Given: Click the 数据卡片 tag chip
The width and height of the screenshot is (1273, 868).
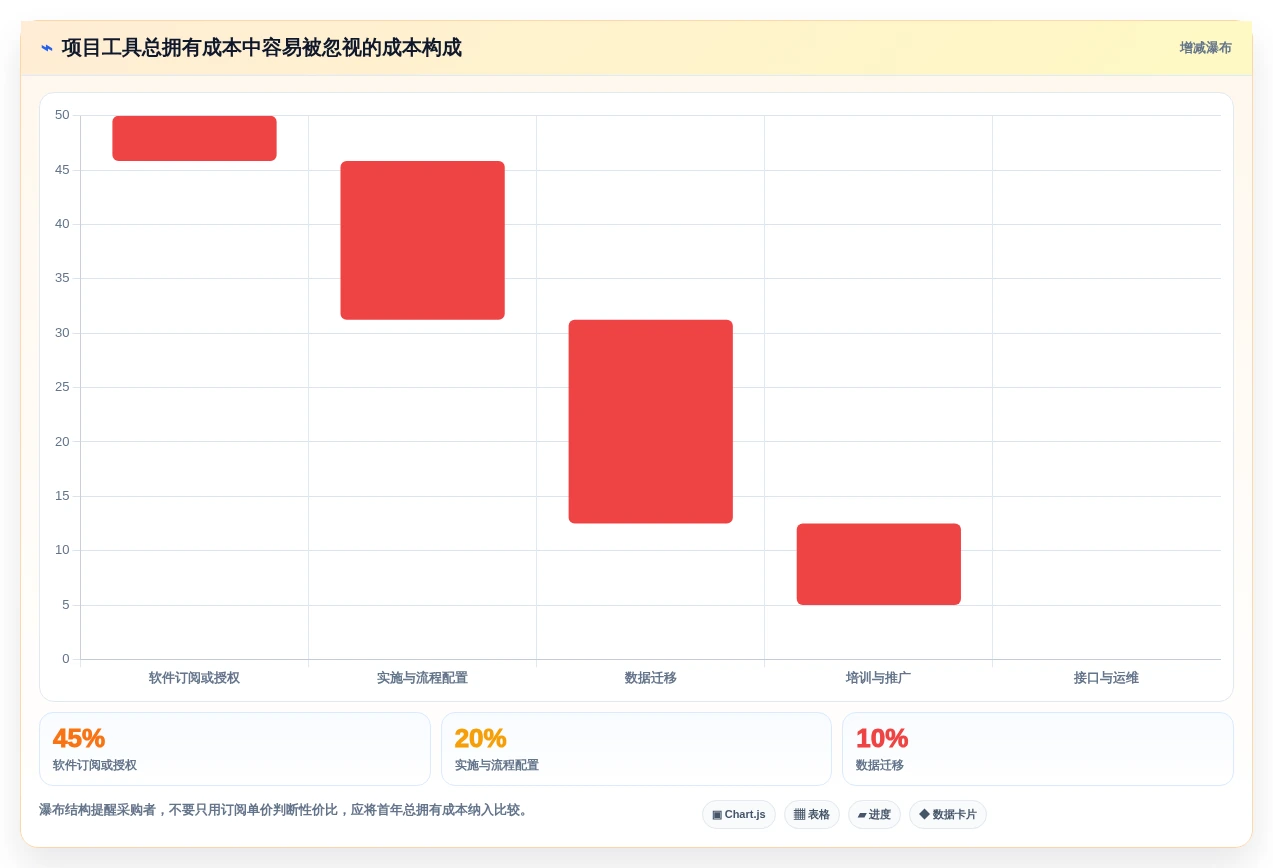Looking at the screenshot, I should 947,814.
